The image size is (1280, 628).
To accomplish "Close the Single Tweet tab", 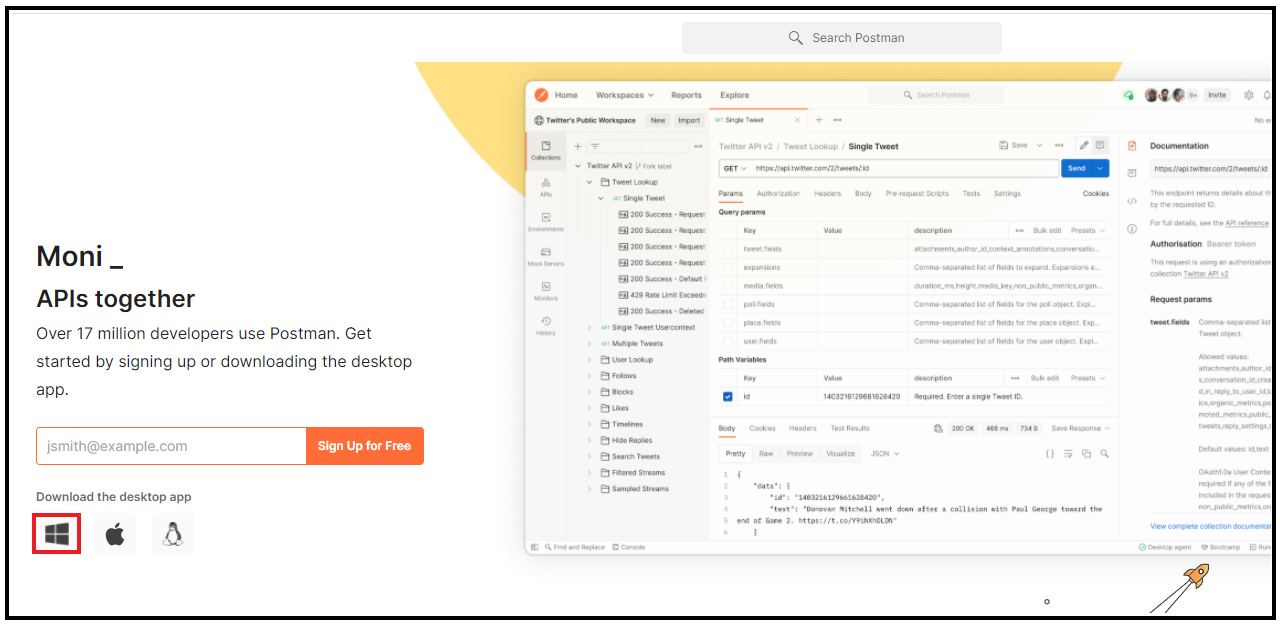I will click(x=797, y=120).
